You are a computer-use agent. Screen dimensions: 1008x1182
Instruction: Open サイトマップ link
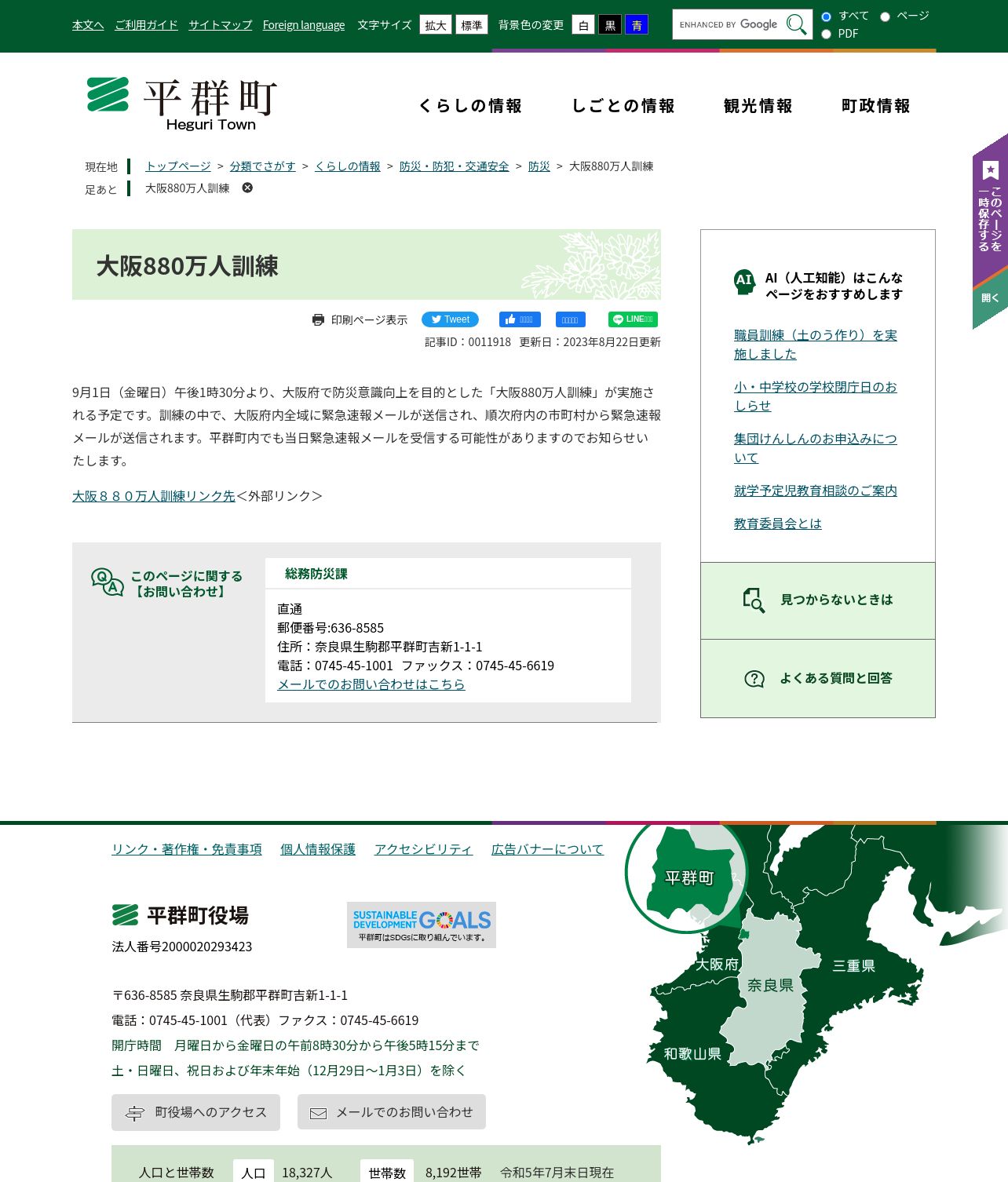(220, 25)
